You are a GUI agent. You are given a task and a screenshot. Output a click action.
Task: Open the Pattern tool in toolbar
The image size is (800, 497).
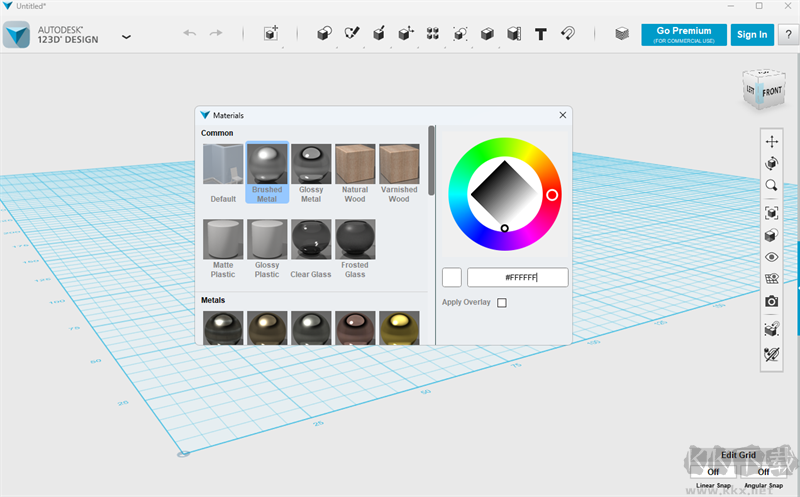tap(432, 34)
